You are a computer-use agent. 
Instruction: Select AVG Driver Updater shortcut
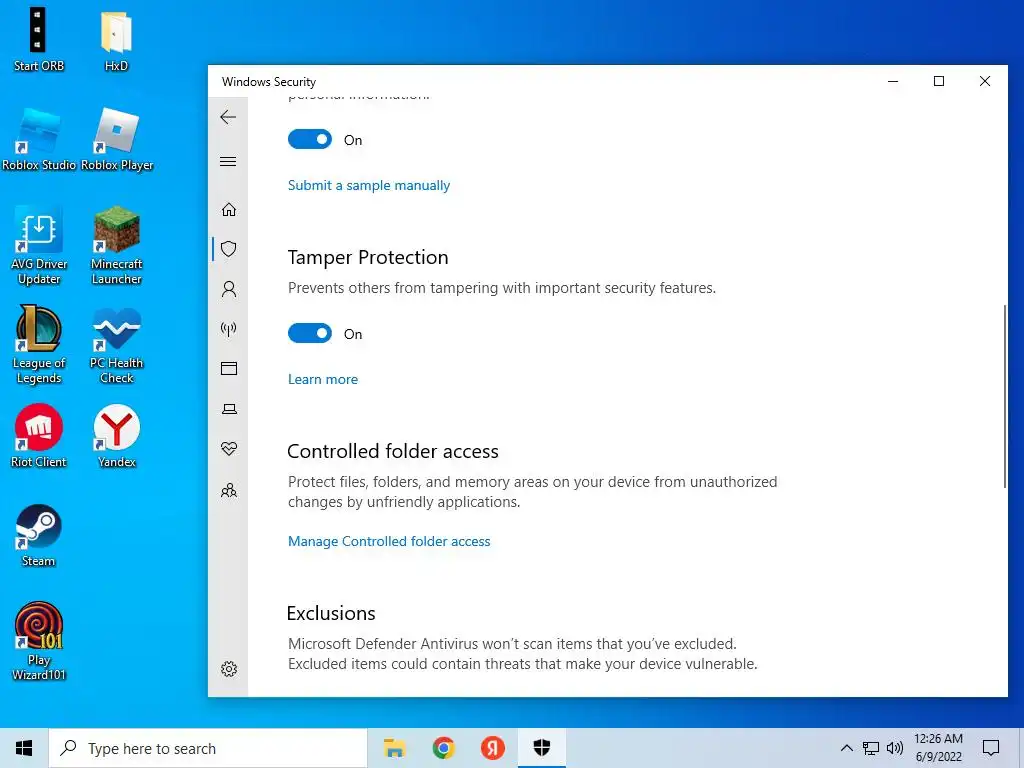(39, 246)
